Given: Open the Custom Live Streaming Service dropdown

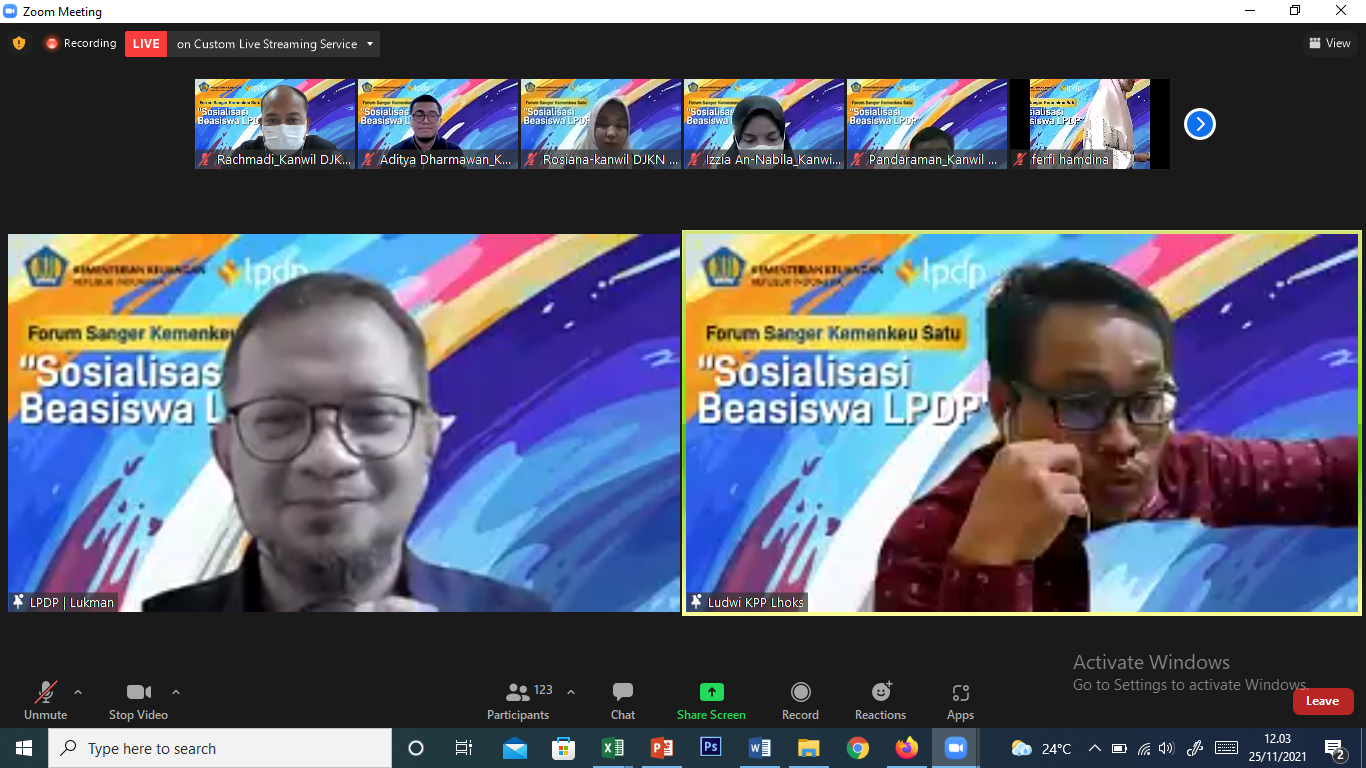Looking at the screenshot, I should tap(370, 44).
